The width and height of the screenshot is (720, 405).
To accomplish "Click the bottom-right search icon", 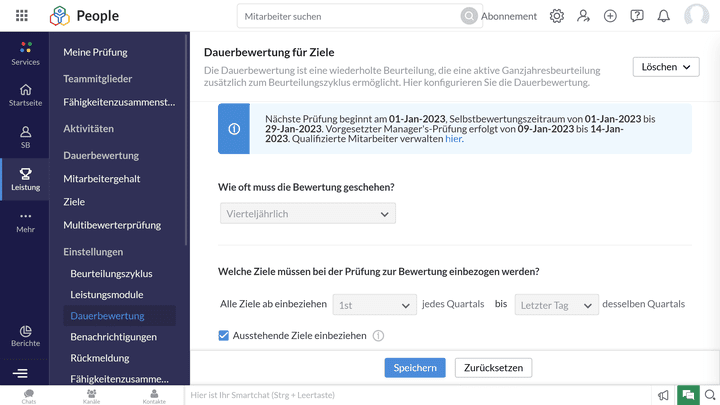I will coord(710,395).
